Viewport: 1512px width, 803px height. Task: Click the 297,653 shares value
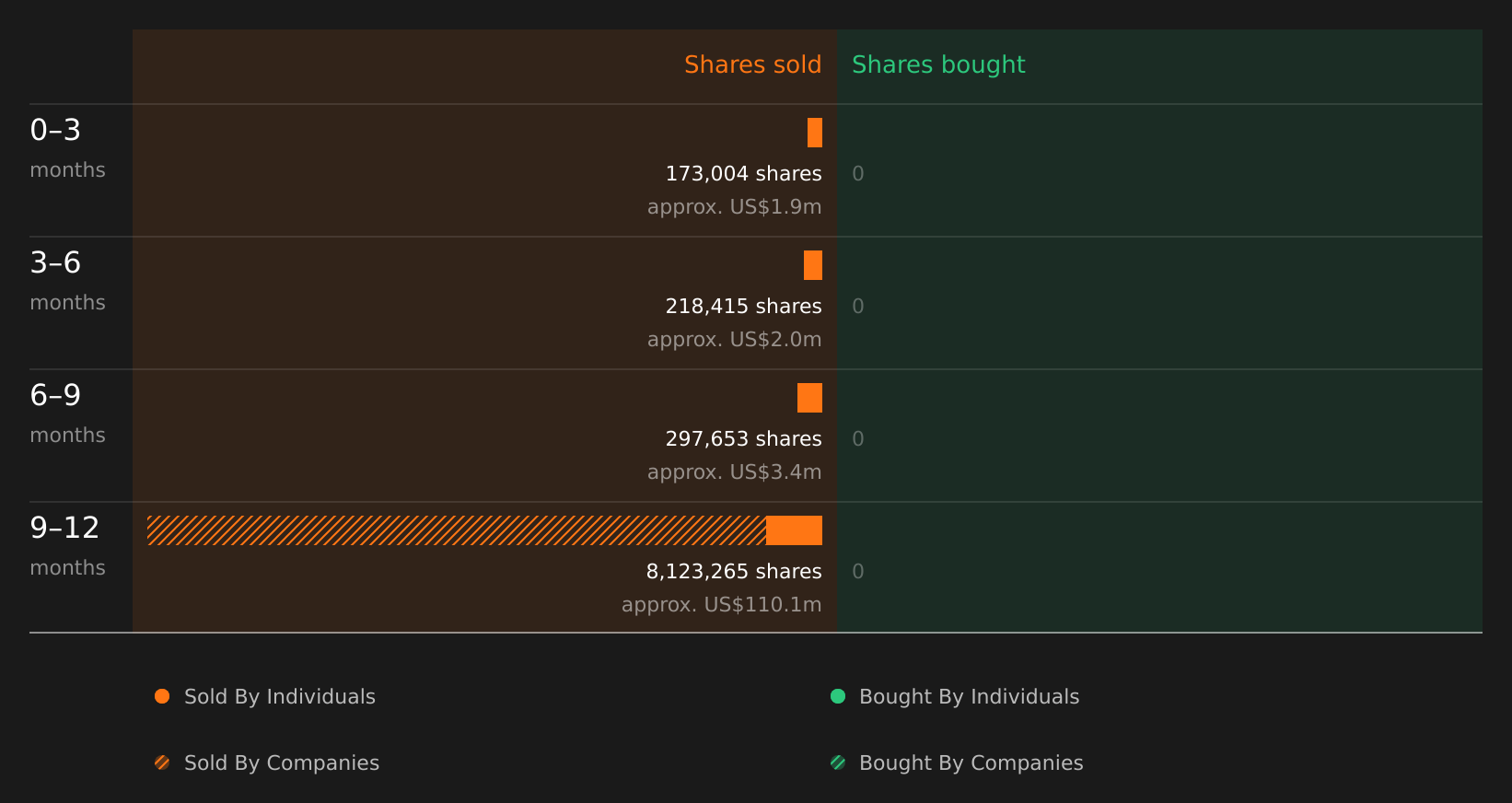[743, 439]
